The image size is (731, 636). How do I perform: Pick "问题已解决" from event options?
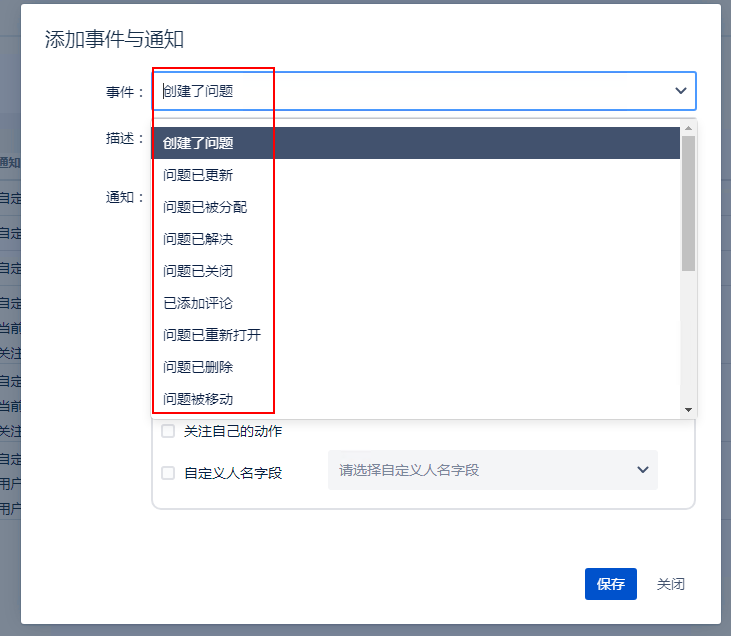coord(198,239)
